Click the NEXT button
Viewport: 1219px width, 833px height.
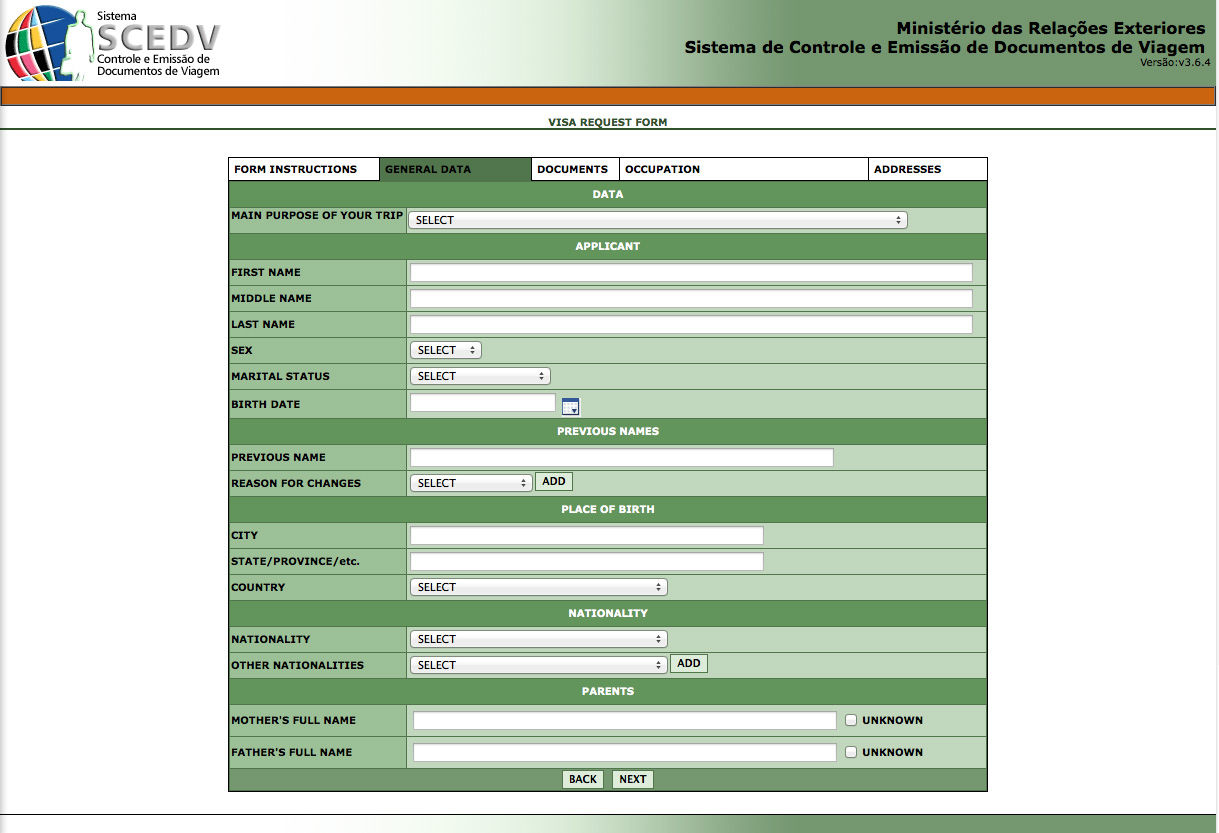click(633, 779)
